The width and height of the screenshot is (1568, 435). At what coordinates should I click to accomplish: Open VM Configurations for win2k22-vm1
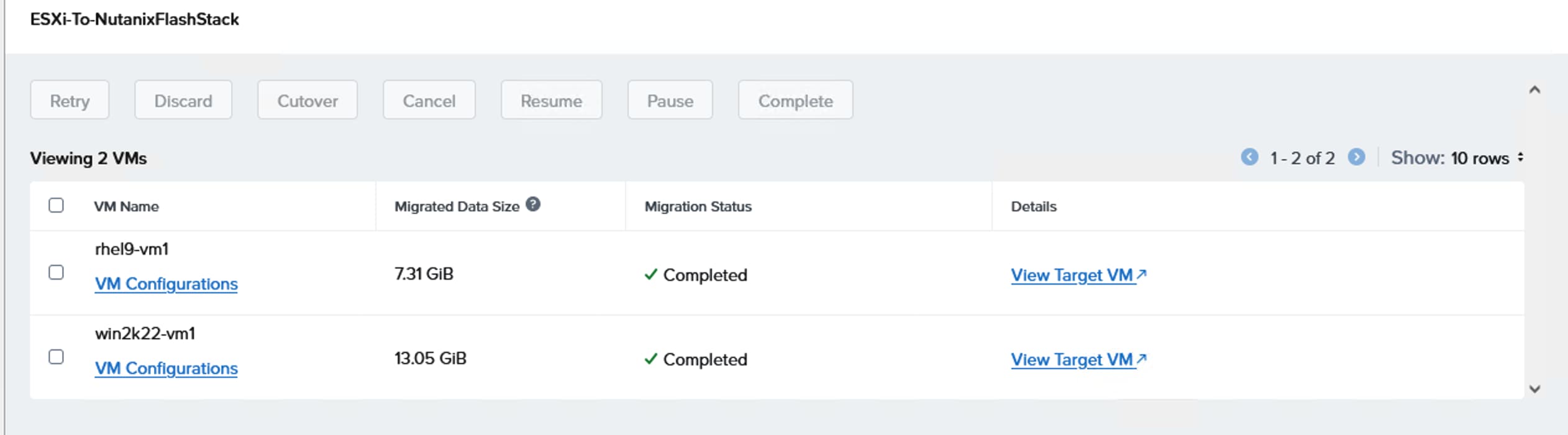click(166, 369)
